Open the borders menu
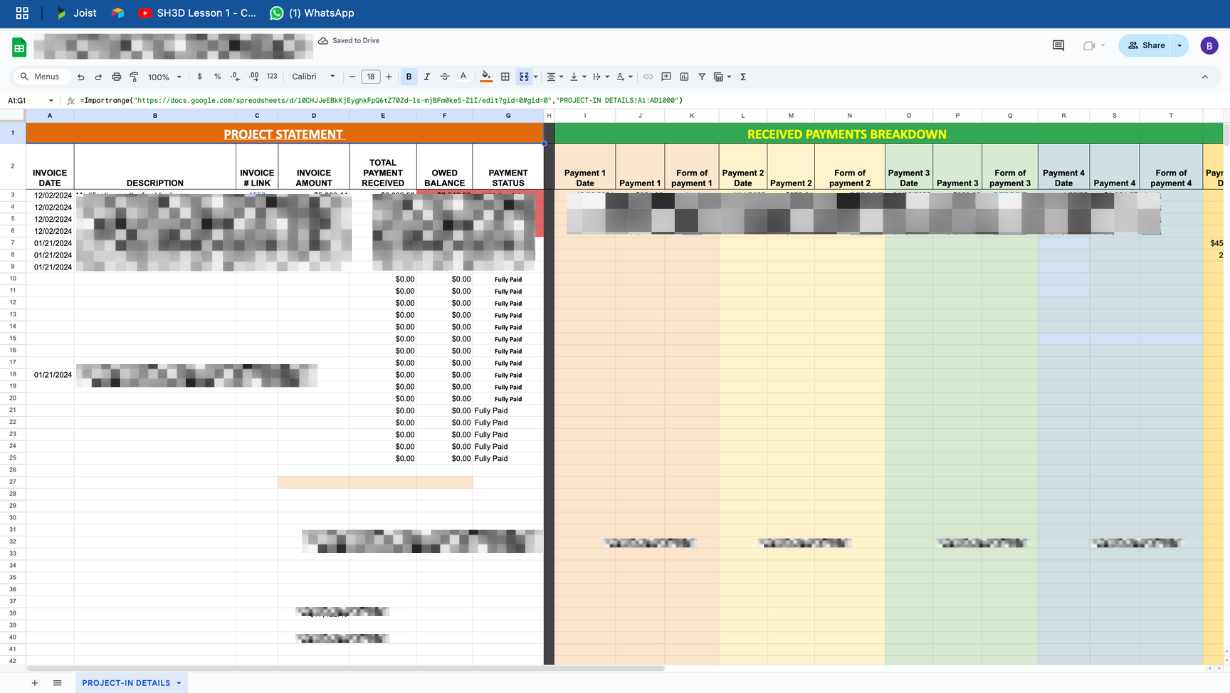 (505, 77)
